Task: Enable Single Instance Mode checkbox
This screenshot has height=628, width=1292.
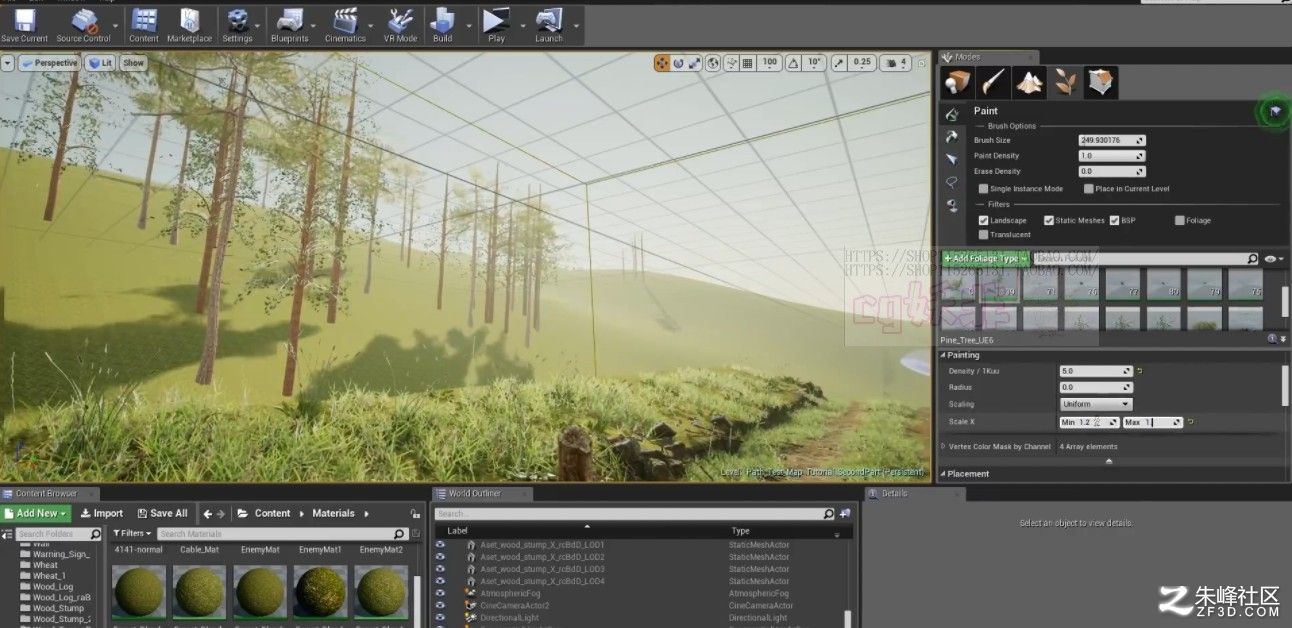Action: point(983,188)
